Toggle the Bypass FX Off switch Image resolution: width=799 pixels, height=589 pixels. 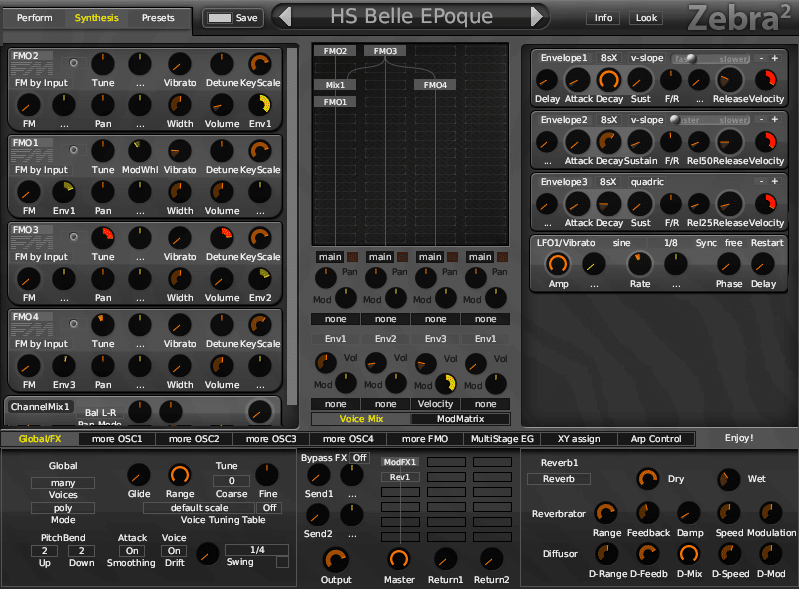(360, 458)
